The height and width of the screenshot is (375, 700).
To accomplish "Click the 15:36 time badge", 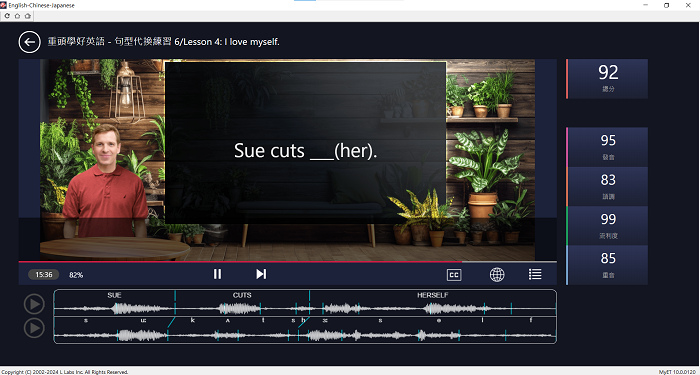I will tap(43, 275).
